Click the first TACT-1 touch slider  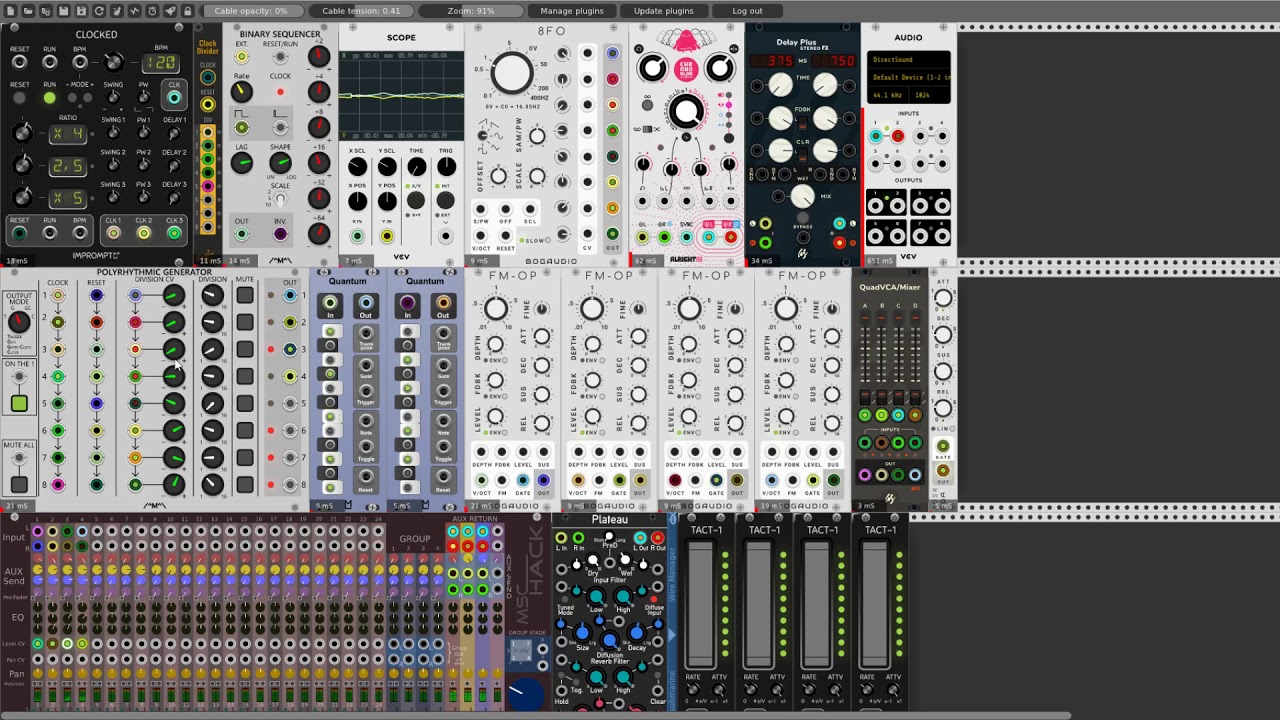(x=700, y=605)
